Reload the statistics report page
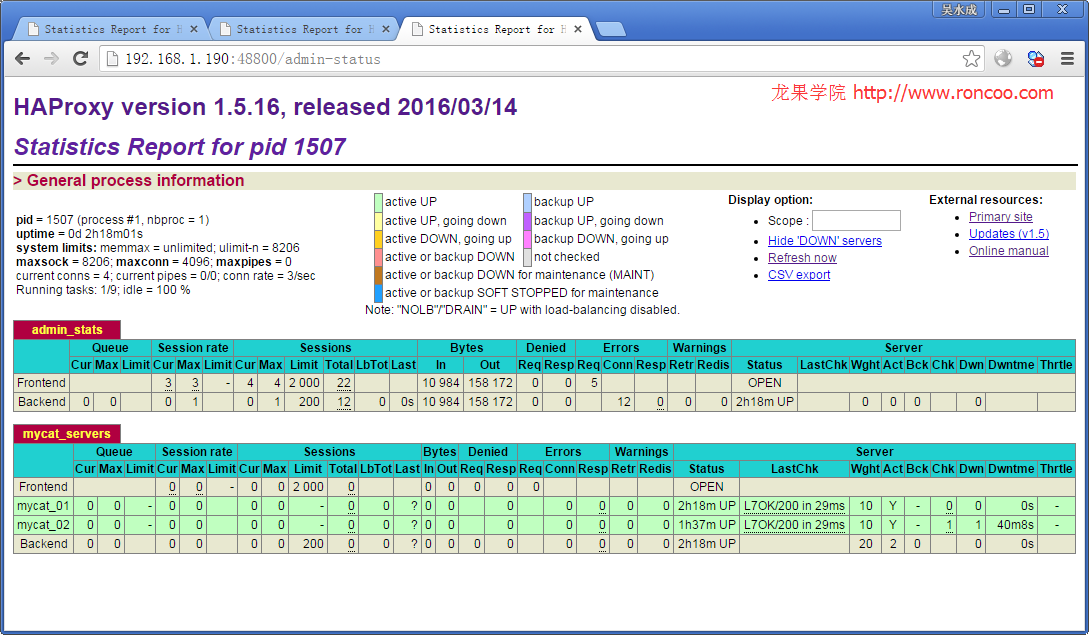This screenshot has width=1089, height=635. pyautogui.click(x=81, y=59)
